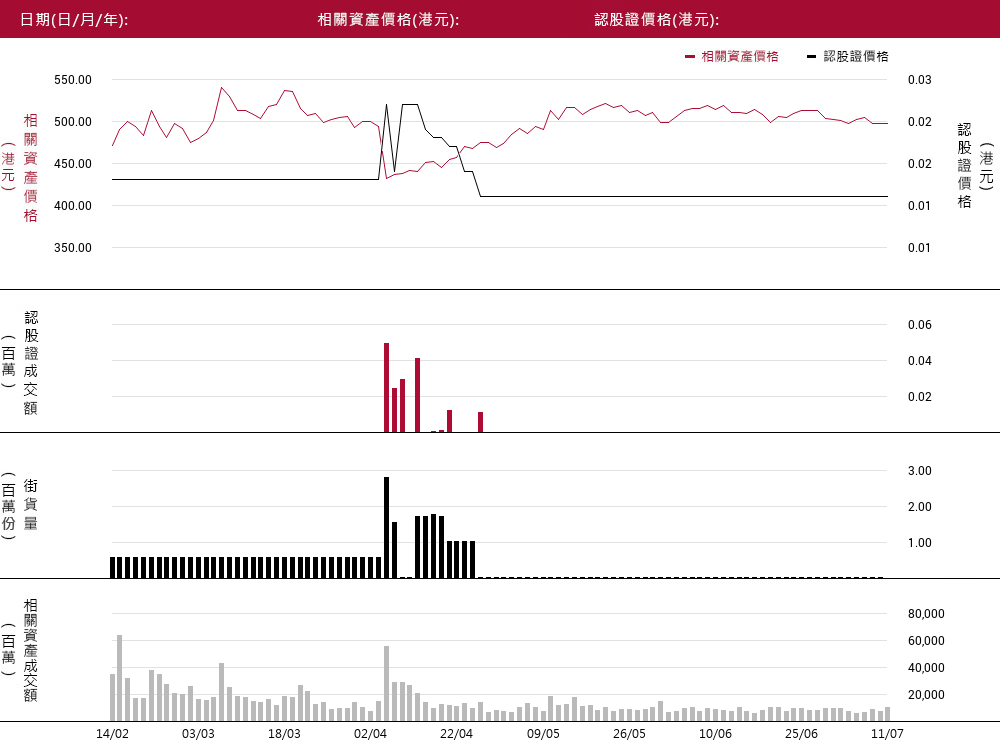The image size is (1000, 751).
Task: Click the 500.00 left axis value
Action: pos(73,122)
